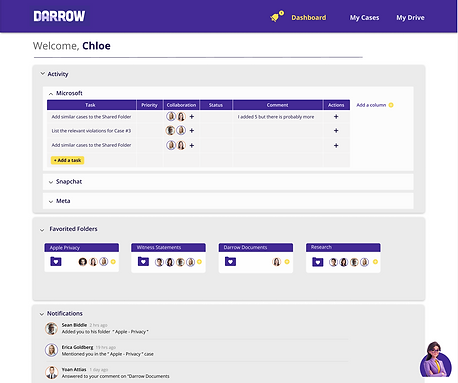
Task: Open the My Drive tab
Action: point(410,18)
